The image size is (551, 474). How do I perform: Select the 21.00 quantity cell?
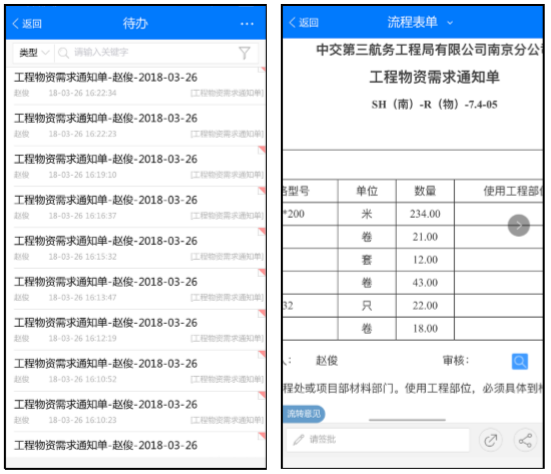tap(425, 237)
